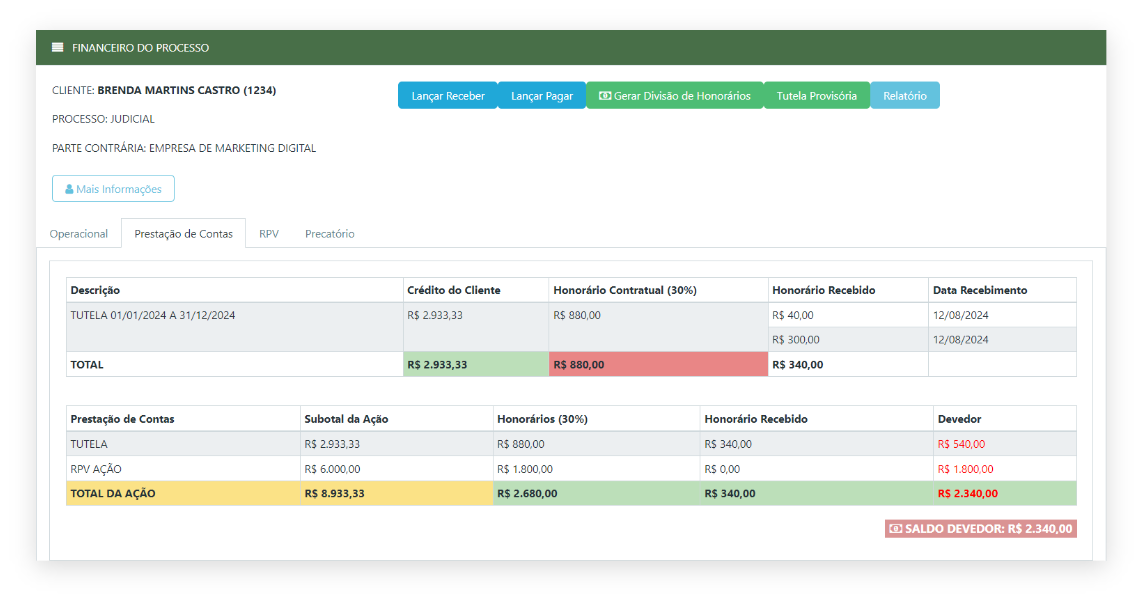The width and height of the screenshot is (1143, 603).
Task: Click the R$ 40,00 honorário recebido entry
Action: 793,315
